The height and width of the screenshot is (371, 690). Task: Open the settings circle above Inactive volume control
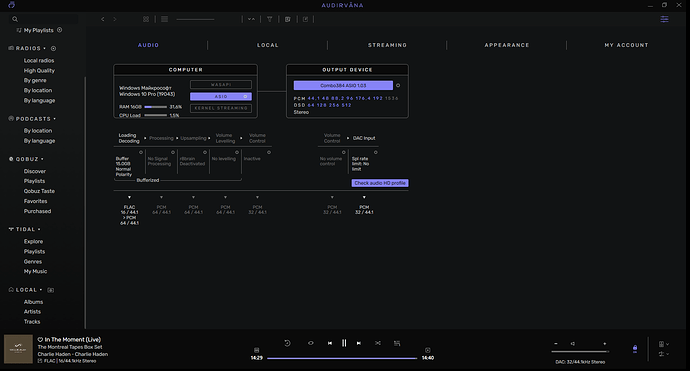(269, 152)
